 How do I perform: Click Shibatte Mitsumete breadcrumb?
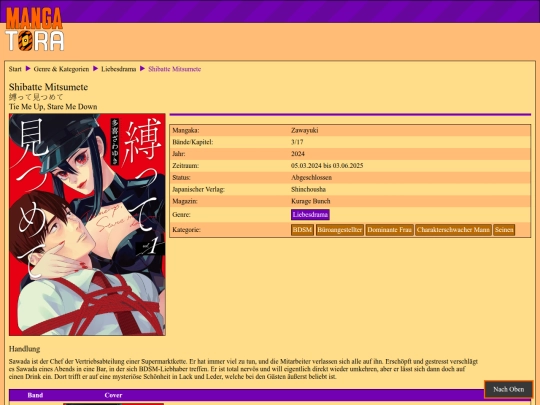coord(175,69)
